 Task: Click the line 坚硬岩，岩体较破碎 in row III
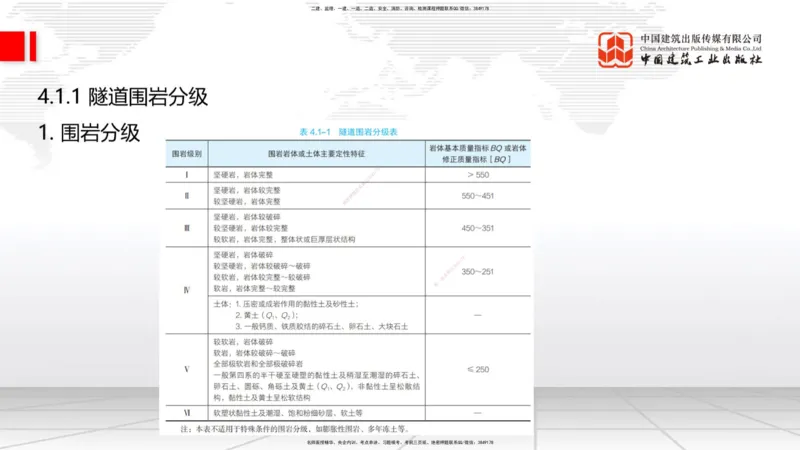(247, 217)
